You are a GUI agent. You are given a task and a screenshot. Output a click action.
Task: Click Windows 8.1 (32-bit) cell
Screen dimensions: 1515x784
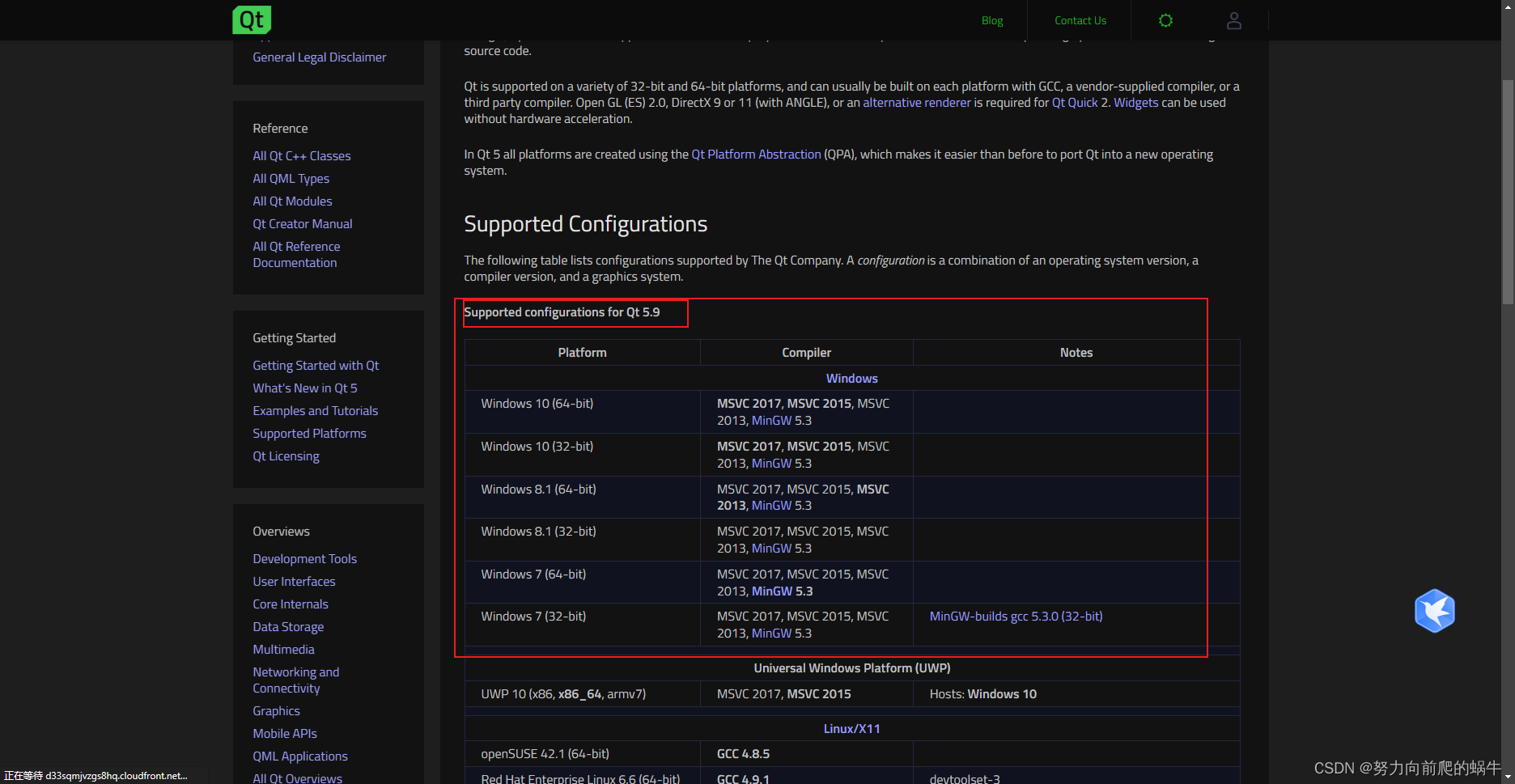583,540
